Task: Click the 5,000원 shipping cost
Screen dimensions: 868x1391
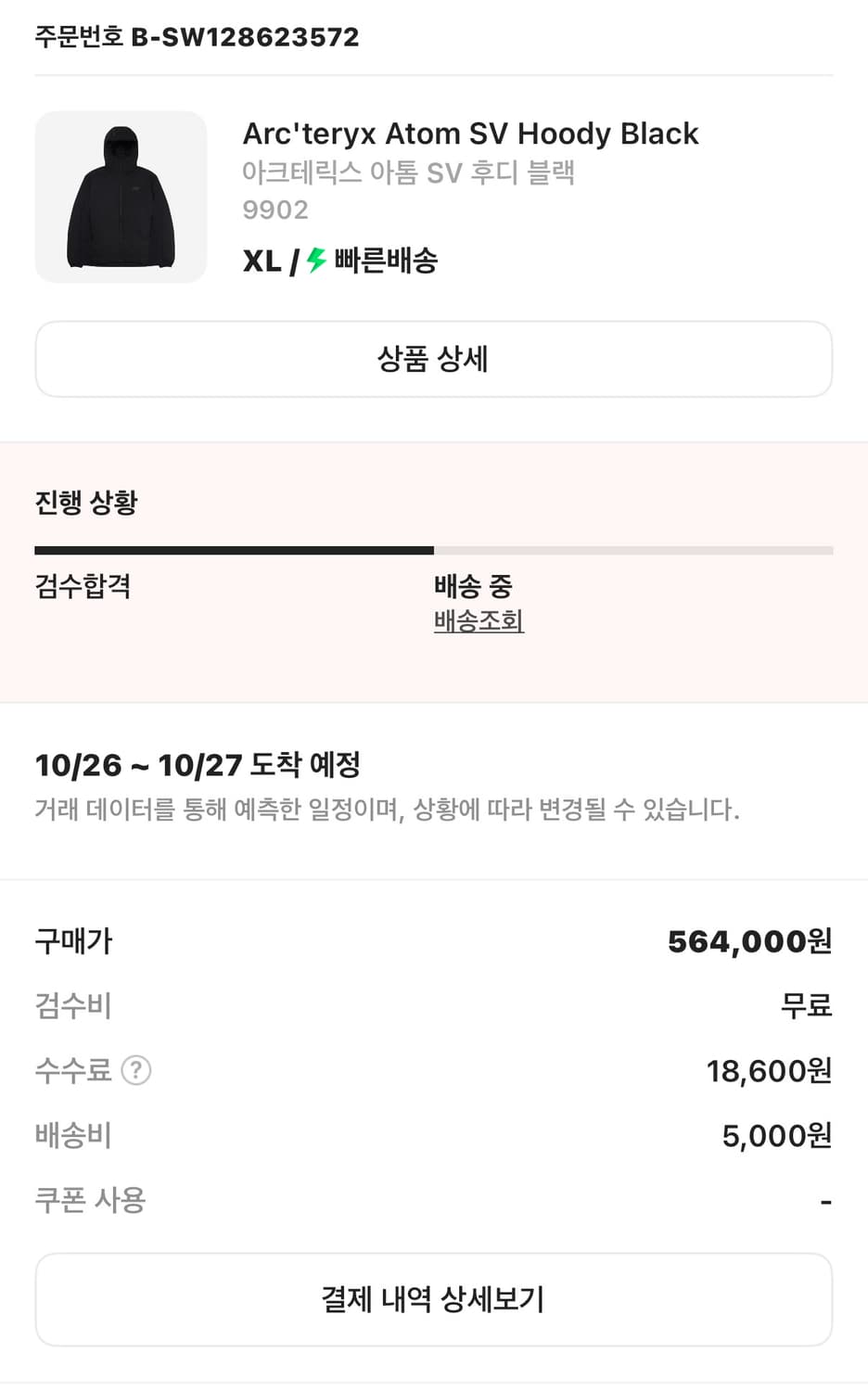Action: 776,1136
